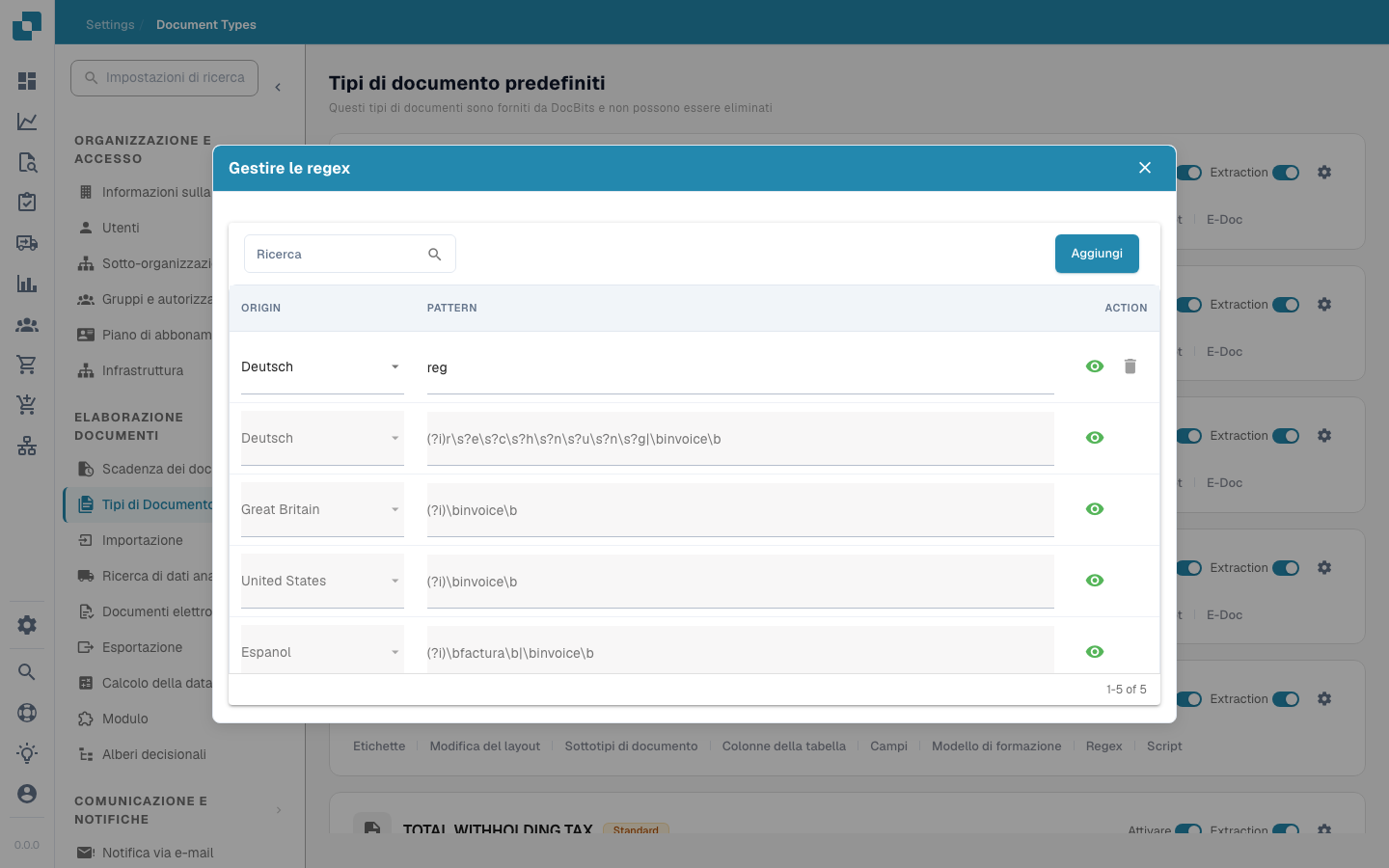Image resolution: width=1389 pixels, height=868 pixels.
Task: Click the Aggiungi button
Action: point(1097,254)
